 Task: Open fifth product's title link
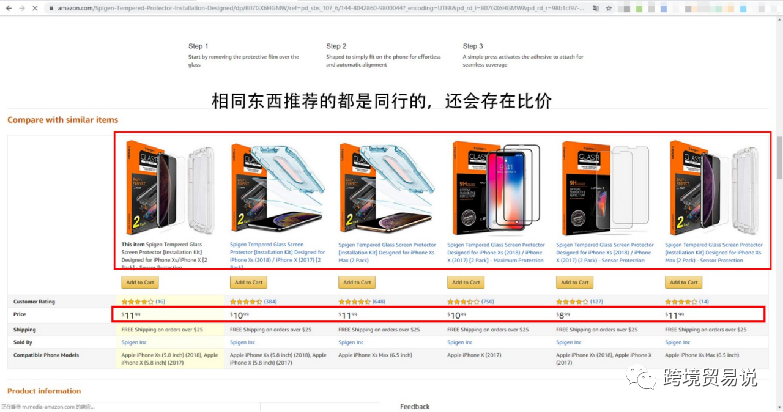click(605, 252)
